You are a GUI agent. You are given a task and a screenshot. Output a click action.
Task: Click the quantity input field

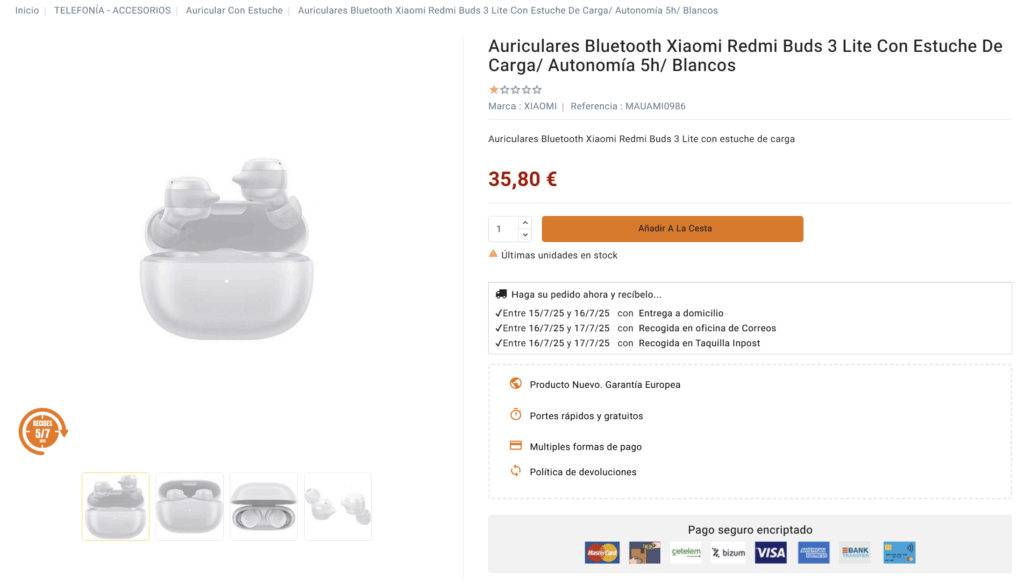click(x=503, y=229)
